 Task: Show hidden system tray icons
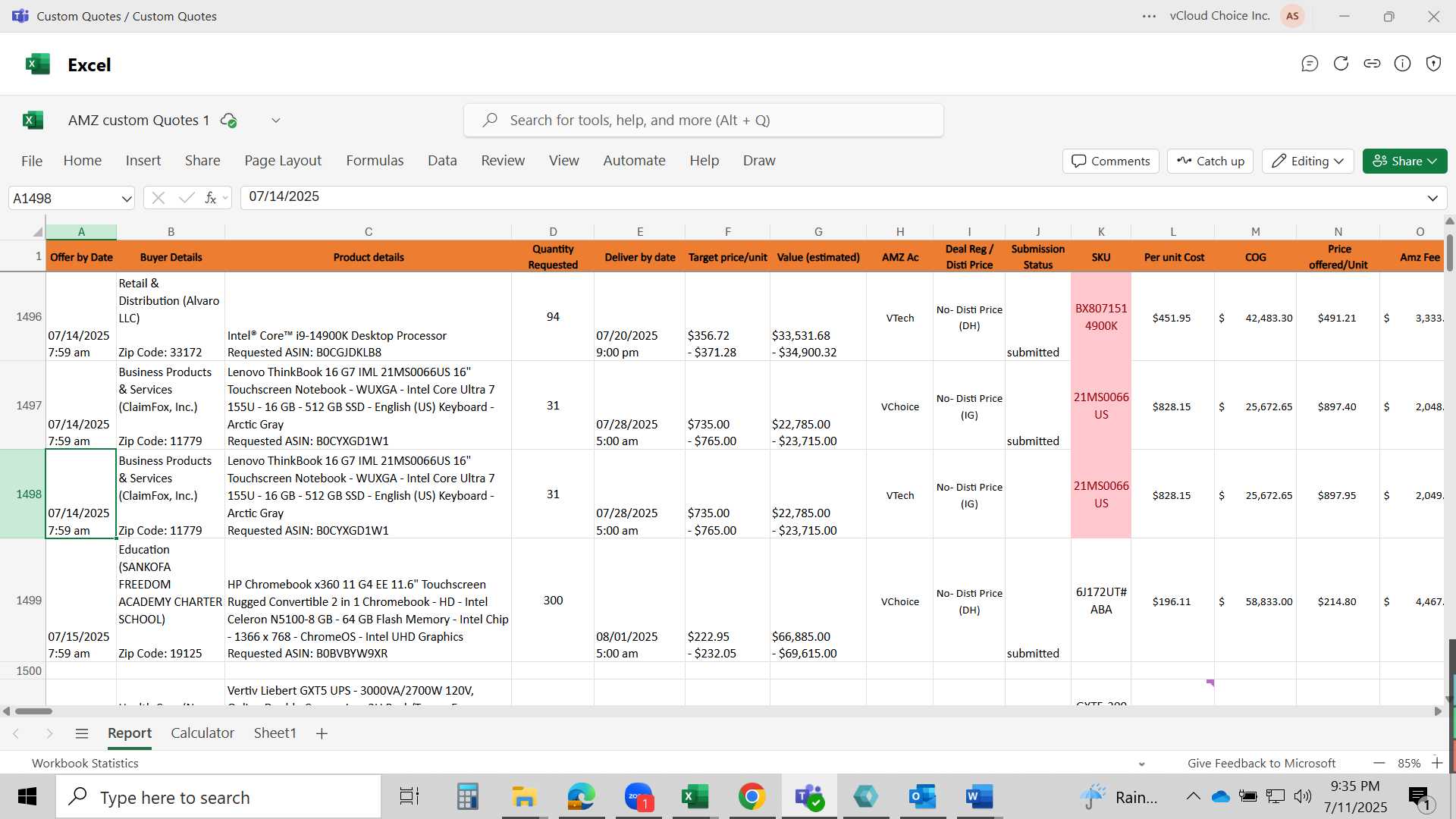[1193, 796]
